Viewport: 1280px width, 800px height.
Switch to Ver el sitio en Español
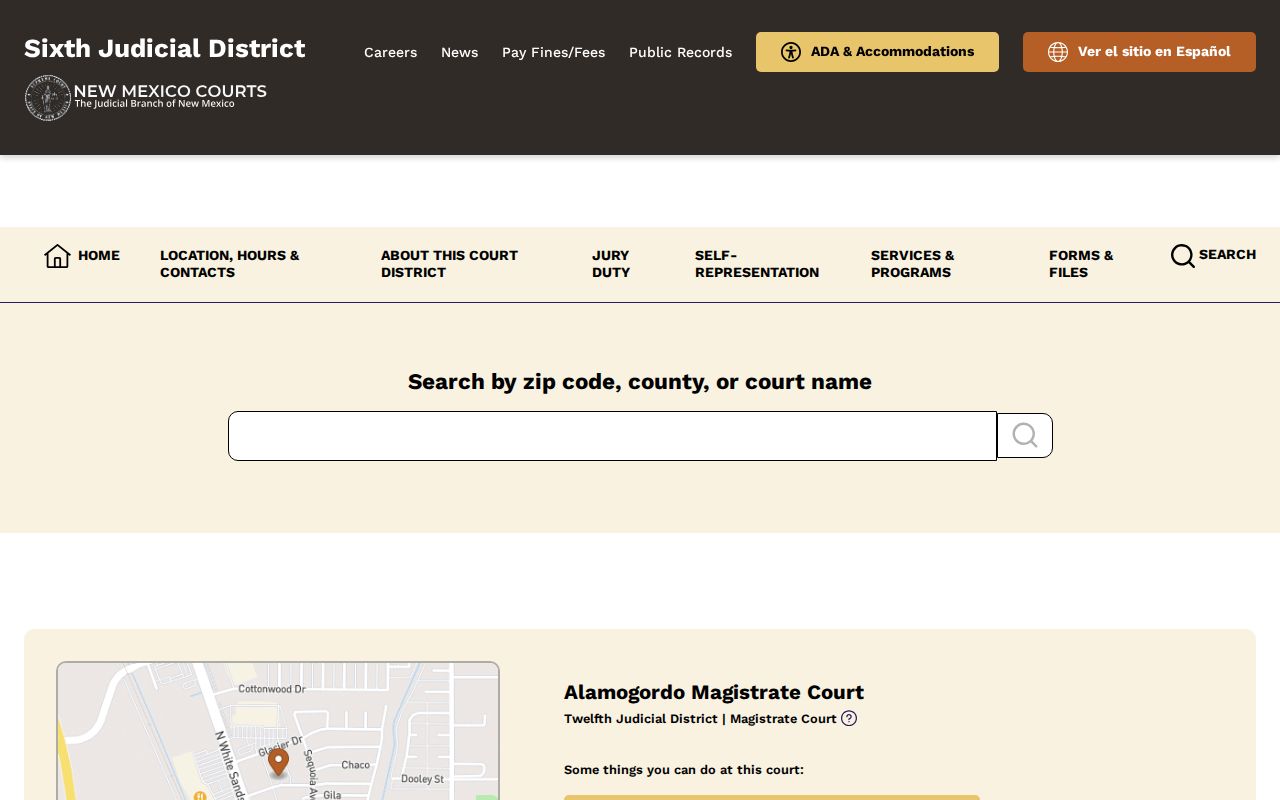coord(1139,52)
